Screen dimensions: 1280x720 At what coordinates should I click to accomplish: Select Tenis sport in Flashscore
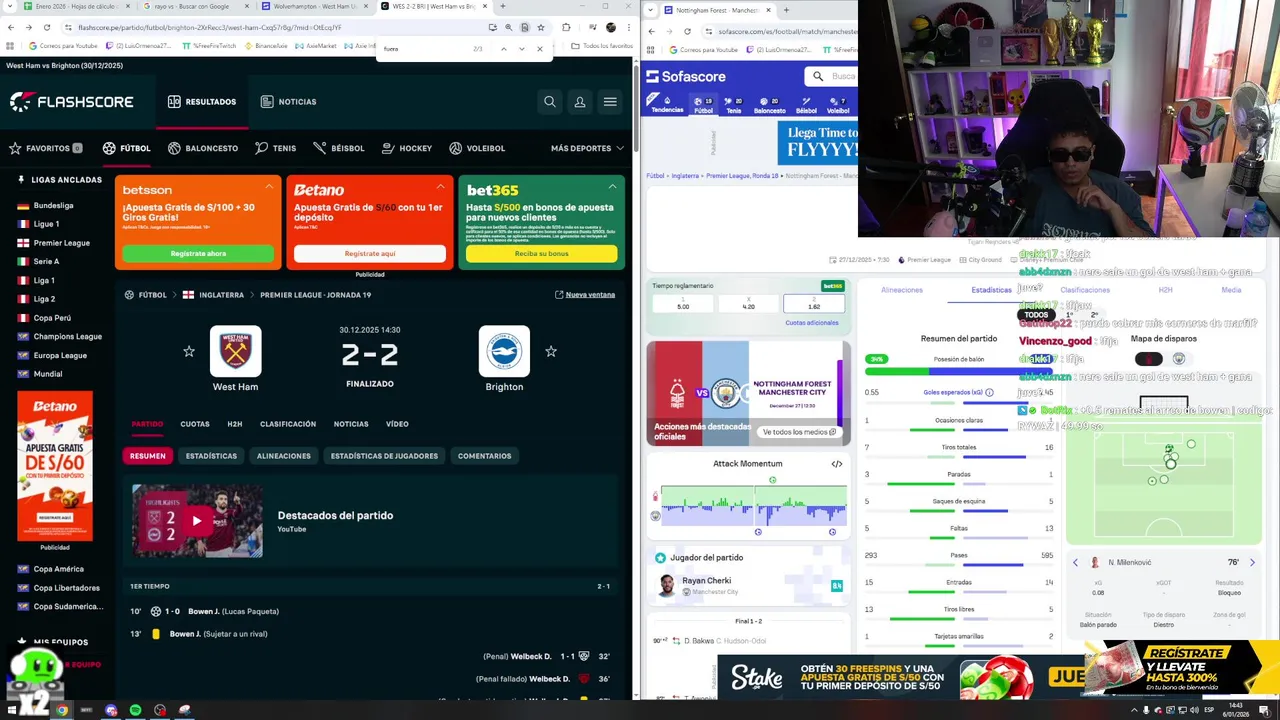tap(275, 148)
